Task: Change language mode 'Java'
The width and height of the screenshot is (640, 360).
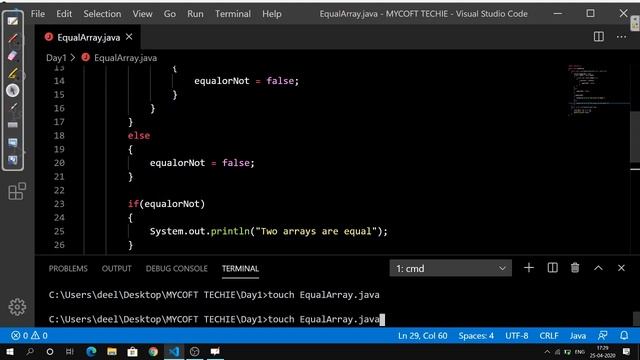Action: click(x=578, y=336)
